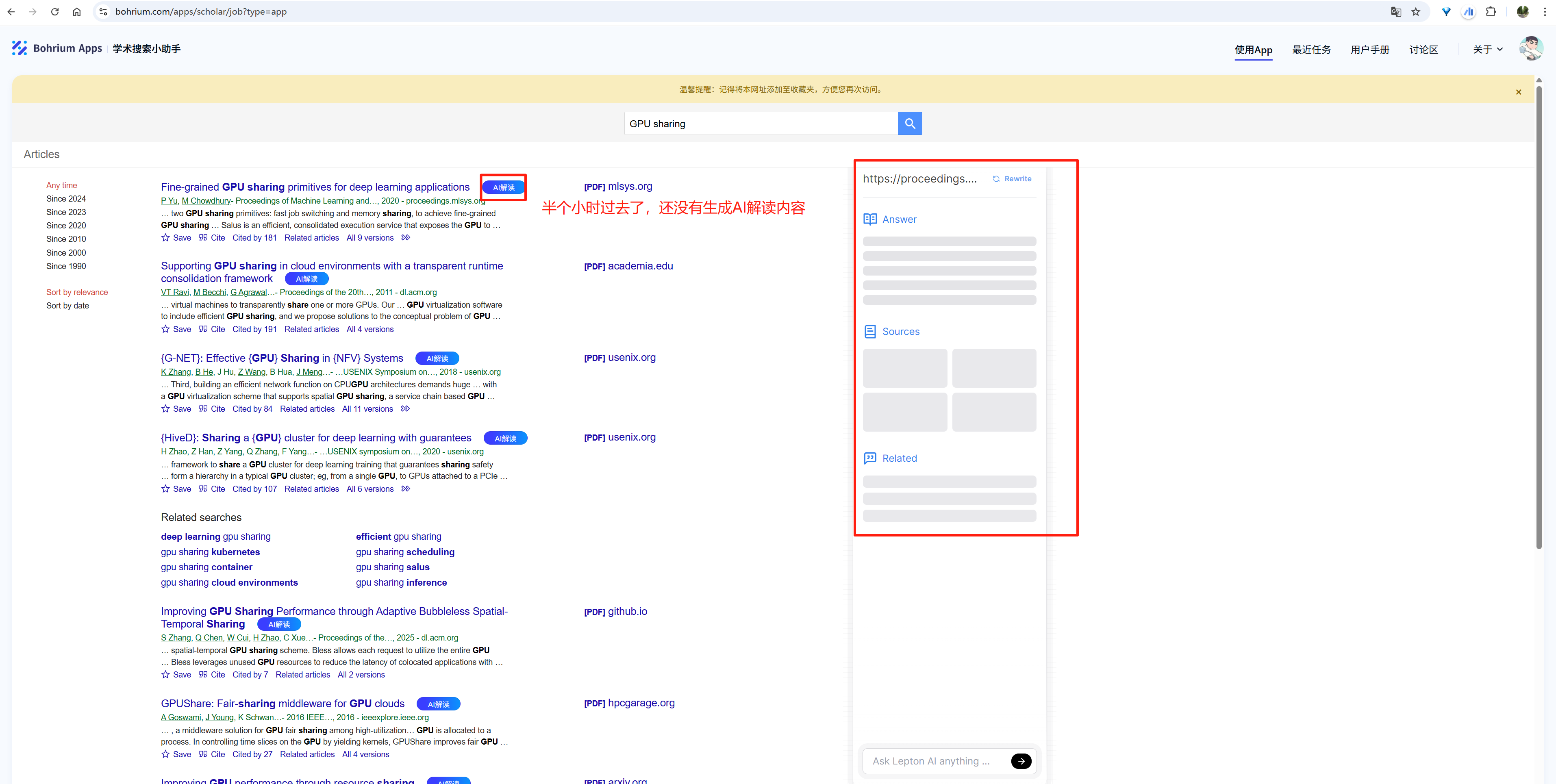The width and height of the screenshot is (1556, 784).
Task: Reload the page in browser toolbar
Action: coord(55,12)
